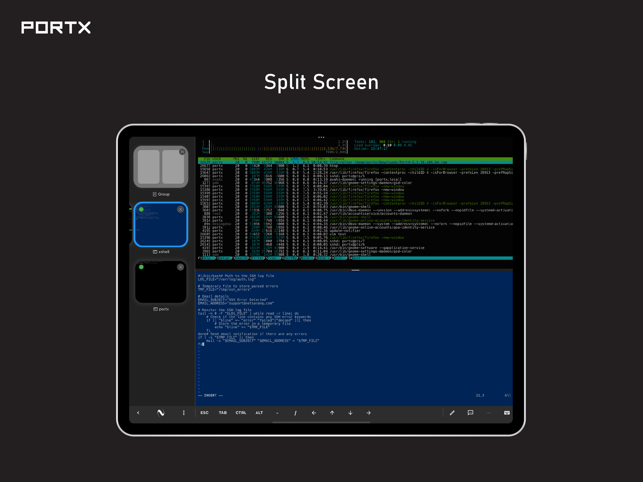Viewport: 643px width, 482px height.
Task: Tap the right arrow key
Action: click(x=368, y=413)
